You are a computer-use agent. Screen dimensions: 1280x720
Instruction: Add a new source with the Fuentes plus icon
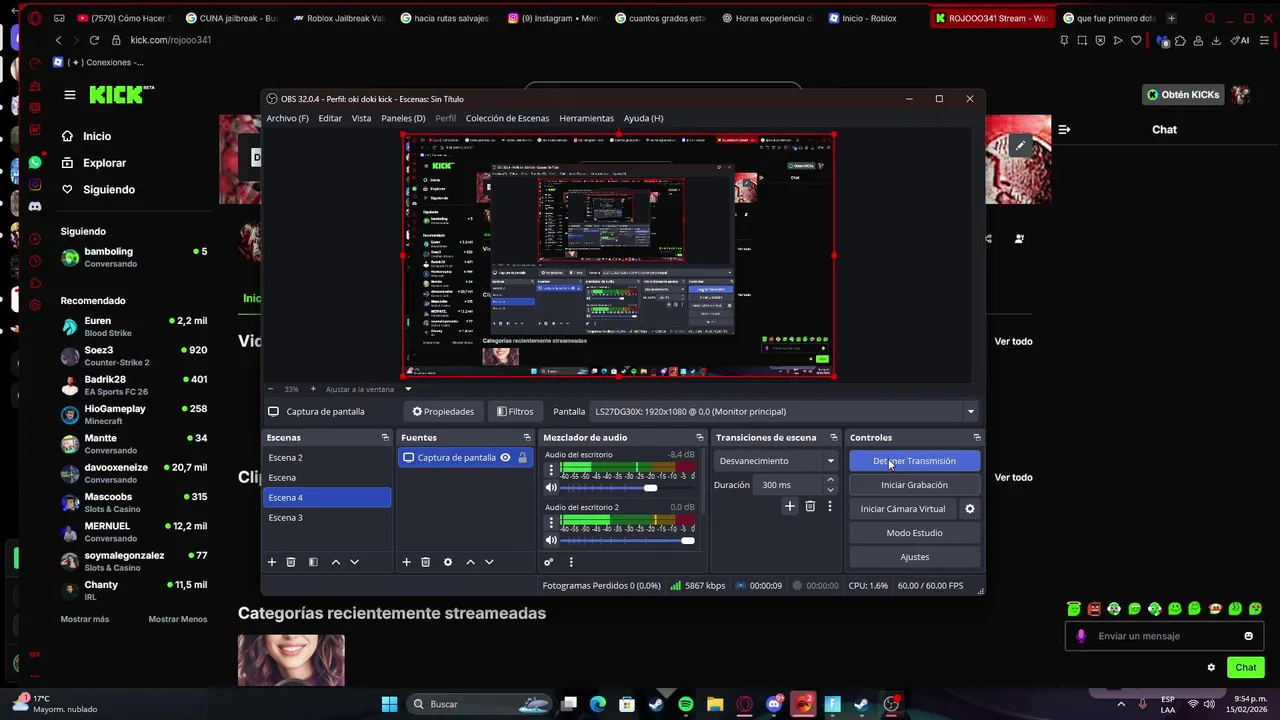406,562
